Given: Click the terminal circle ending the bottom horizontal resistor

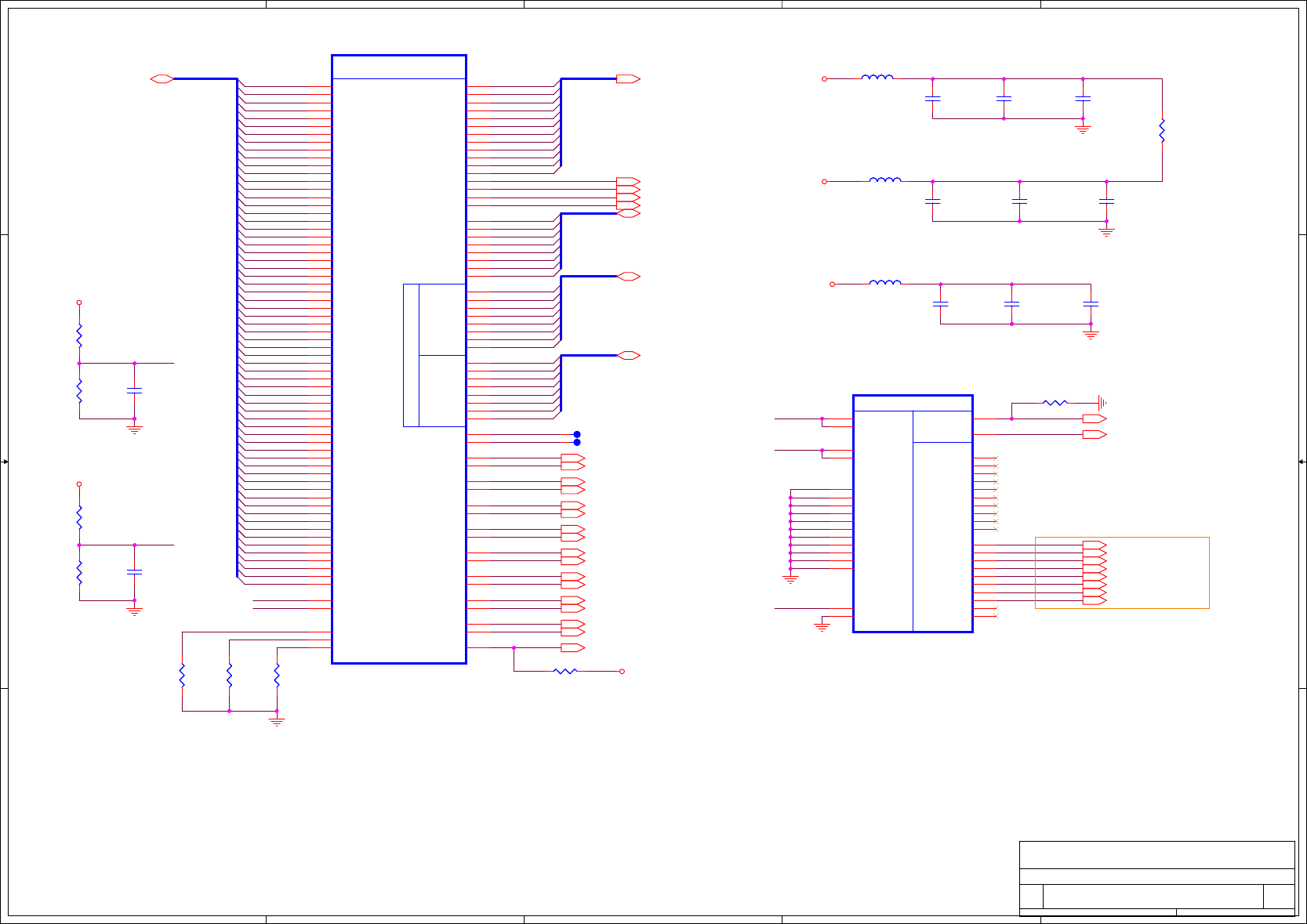Looking at the screenshot, I should pyautogui.click(x=622, y=671).
